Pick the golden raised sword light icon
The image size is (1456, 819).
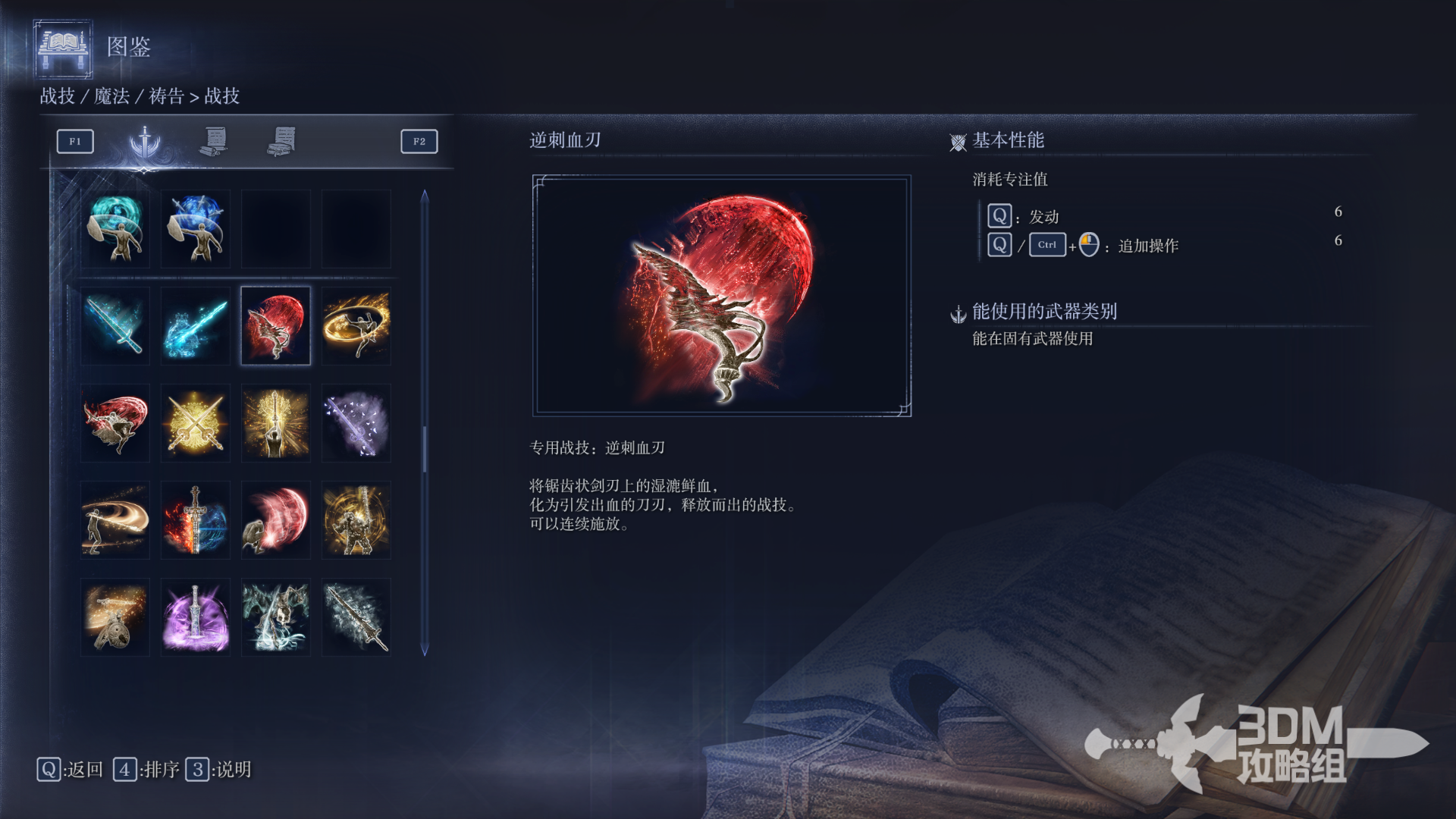pos(276,422)
